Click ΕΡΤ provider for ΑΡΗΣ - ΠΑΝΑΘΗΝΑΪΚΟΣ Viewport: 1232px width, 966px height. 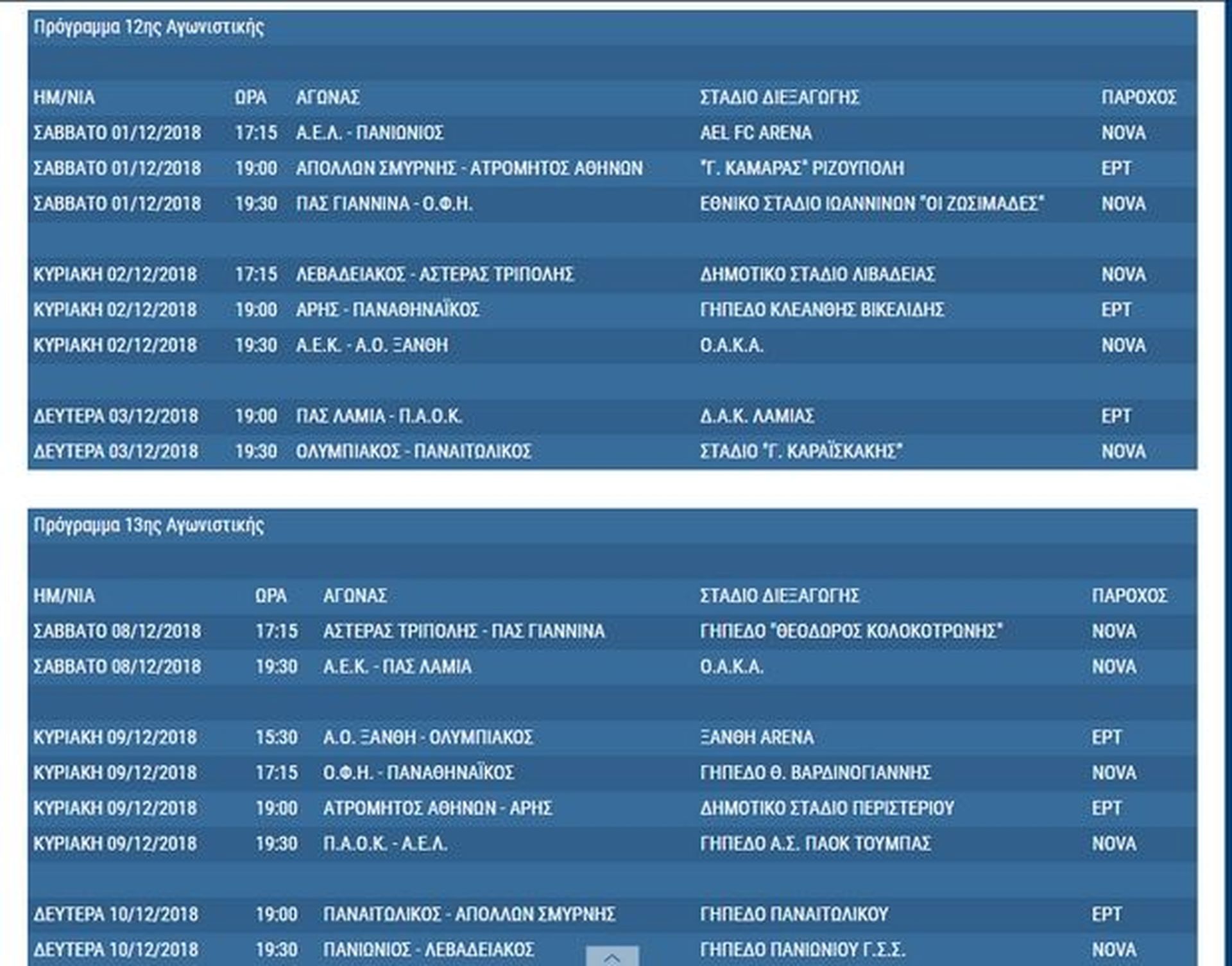click(1116, 310)
